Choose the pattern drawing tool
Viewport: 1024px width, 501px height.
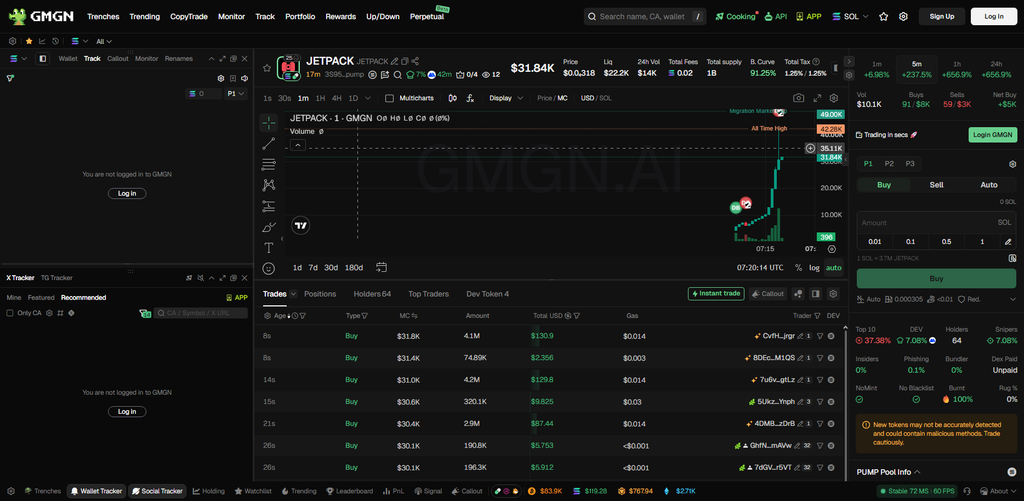tap(268, 186)
